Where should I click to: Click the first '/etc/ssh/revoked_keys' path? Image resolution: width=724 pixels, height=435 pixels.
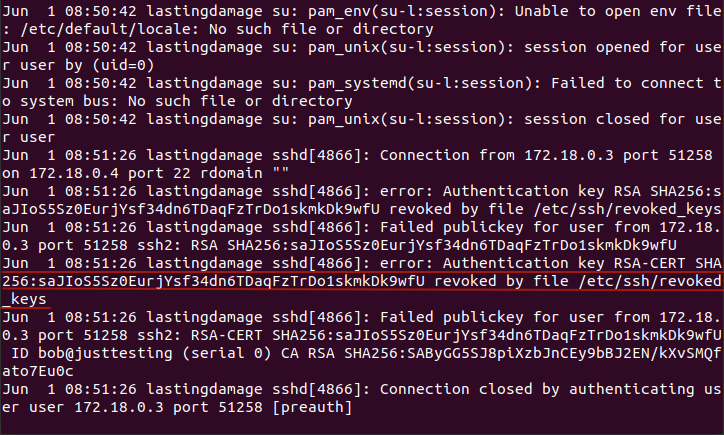[x=628, y=209]
